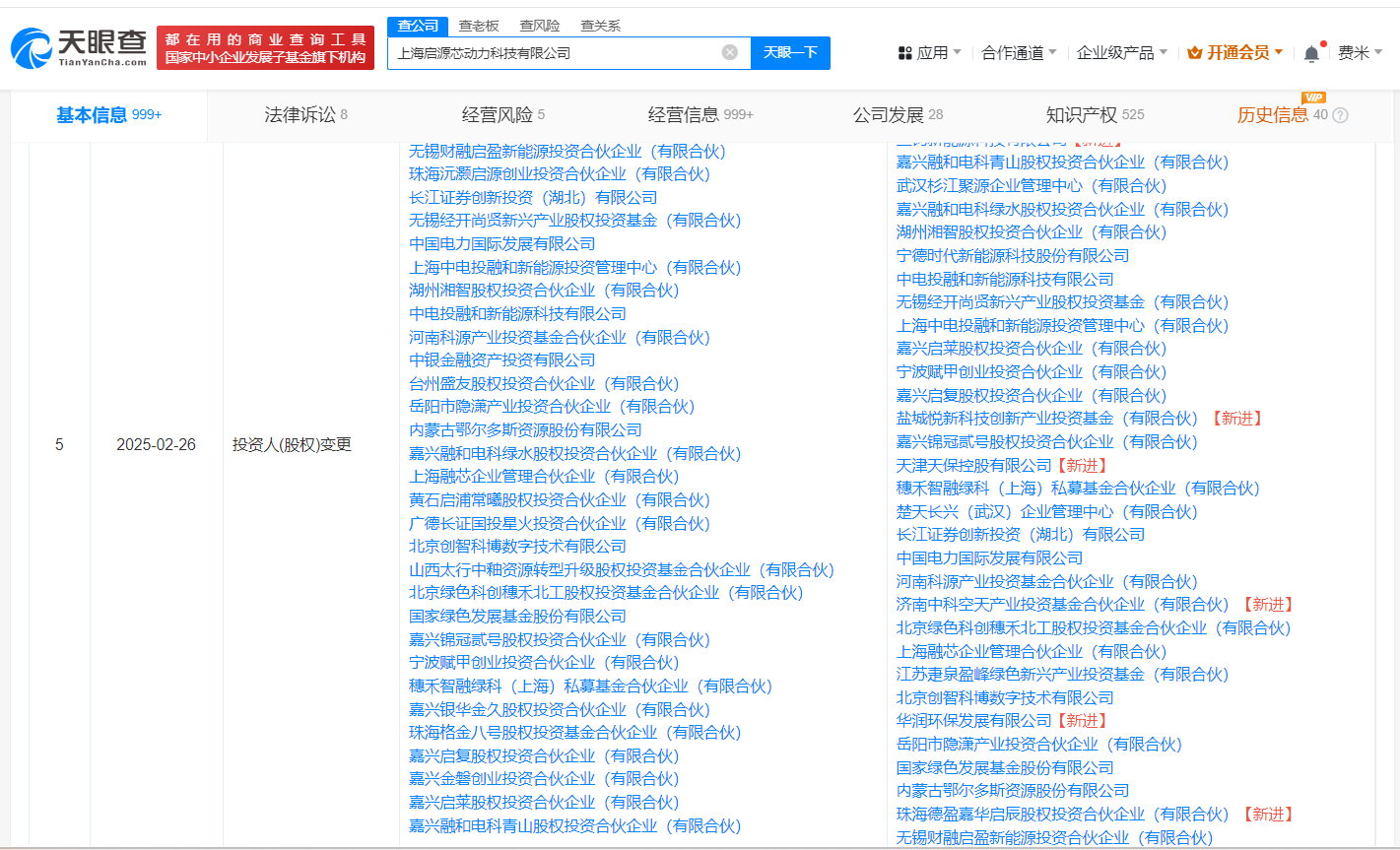The height and width of the screenshot is (850, 1400).
Task: Select the 查关系 search tab
Action: coord(600,26)
